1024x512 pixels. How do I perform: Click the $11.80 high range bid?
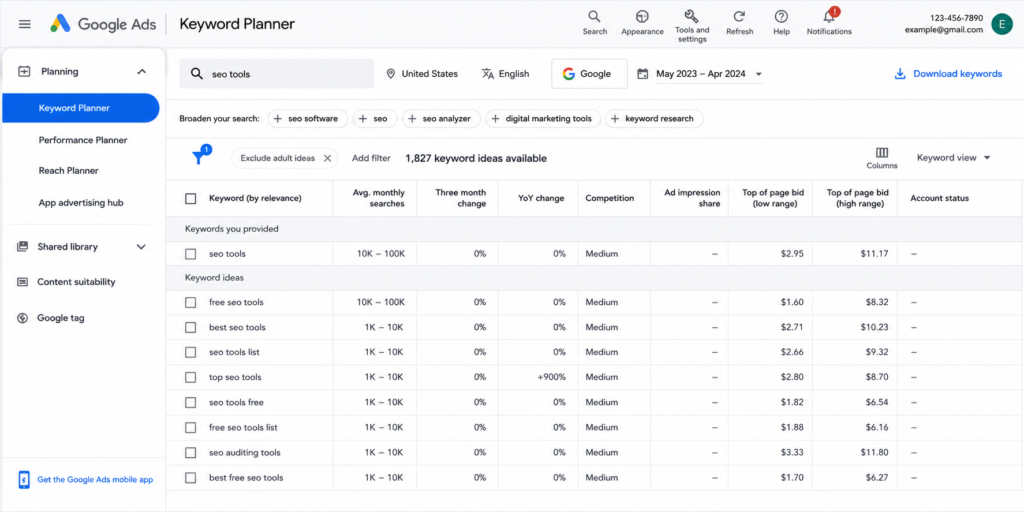click(x=874, y=453)
